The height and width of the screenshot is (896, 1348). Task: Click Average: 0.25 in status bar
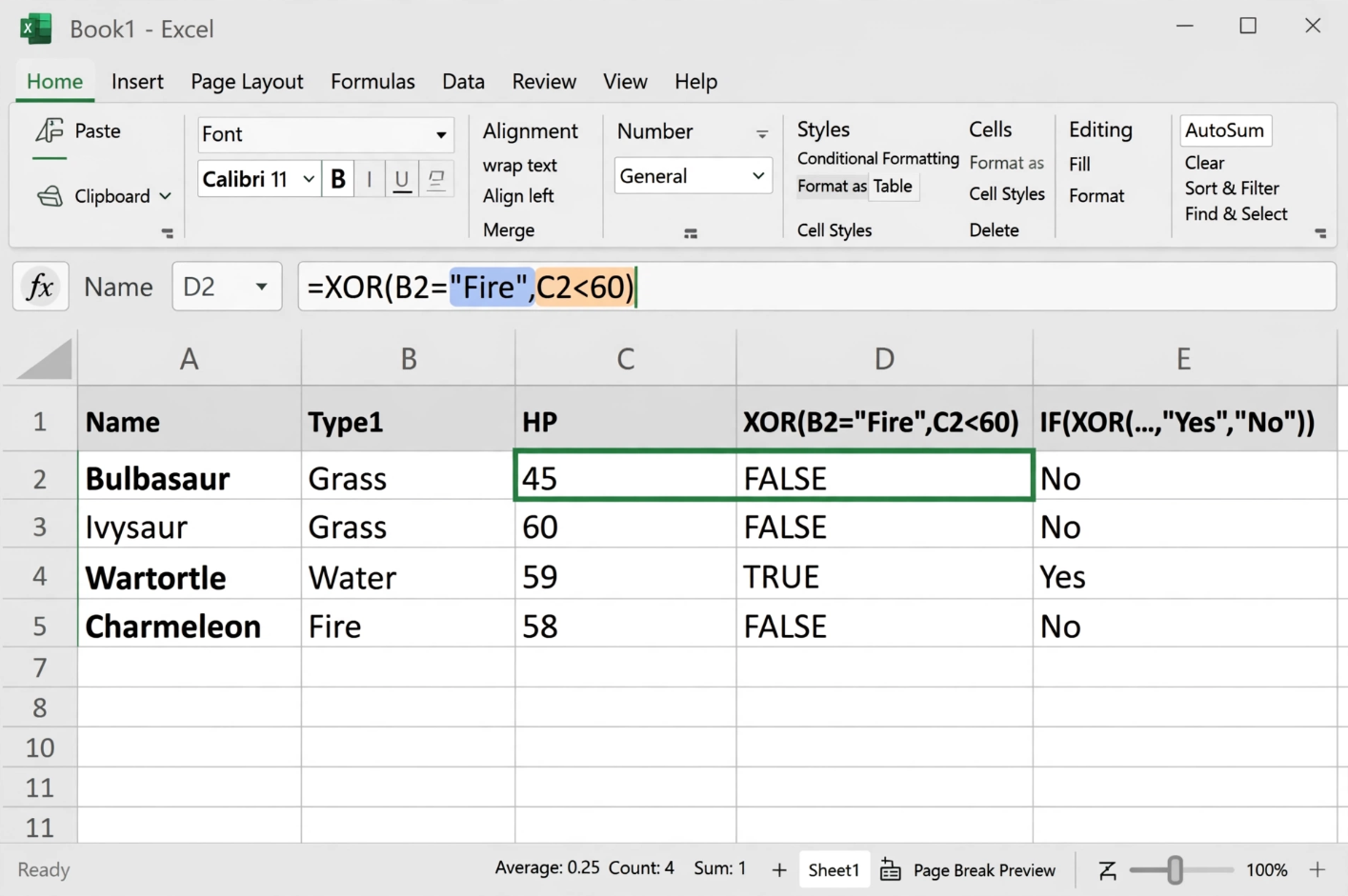547,867
